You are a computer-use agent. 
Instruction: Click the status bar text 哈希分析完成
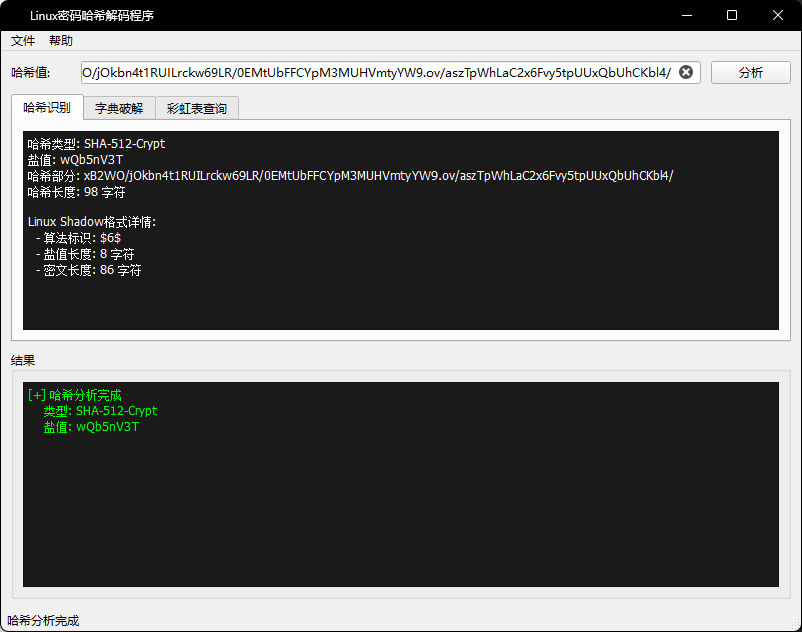coord(43,621)
